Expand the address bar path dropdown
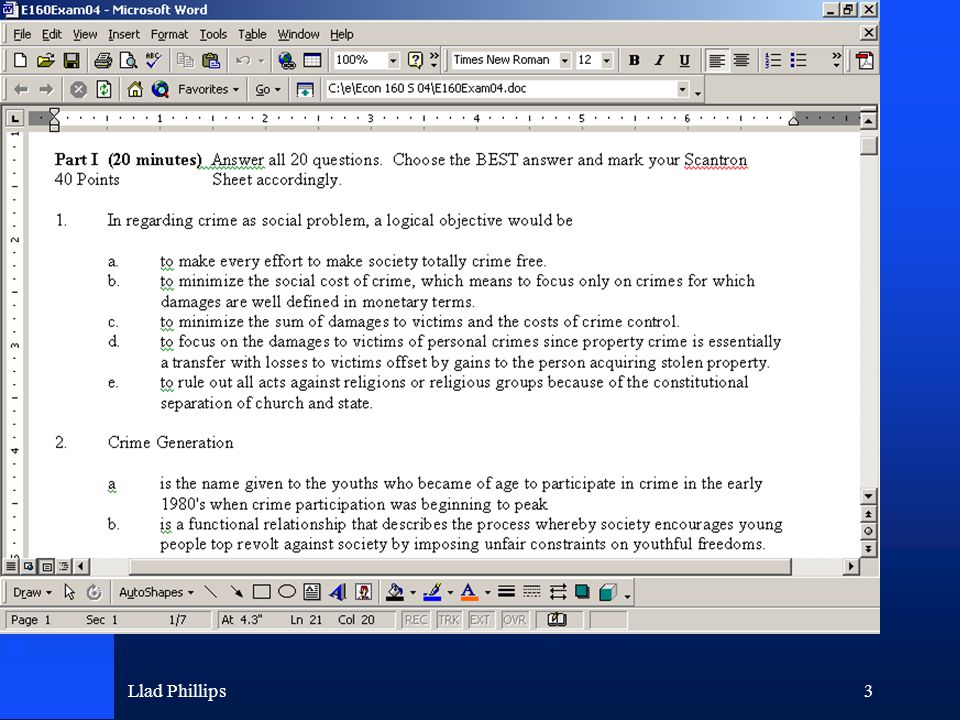The width and height of the screenshot is (960, 720). click(683, 89)
